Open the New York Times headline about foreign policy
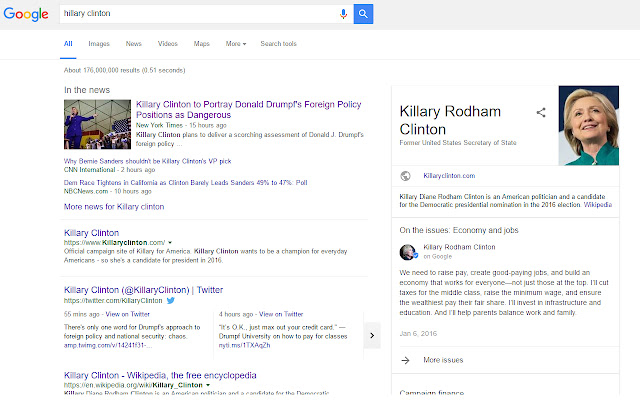 point(249,109)
